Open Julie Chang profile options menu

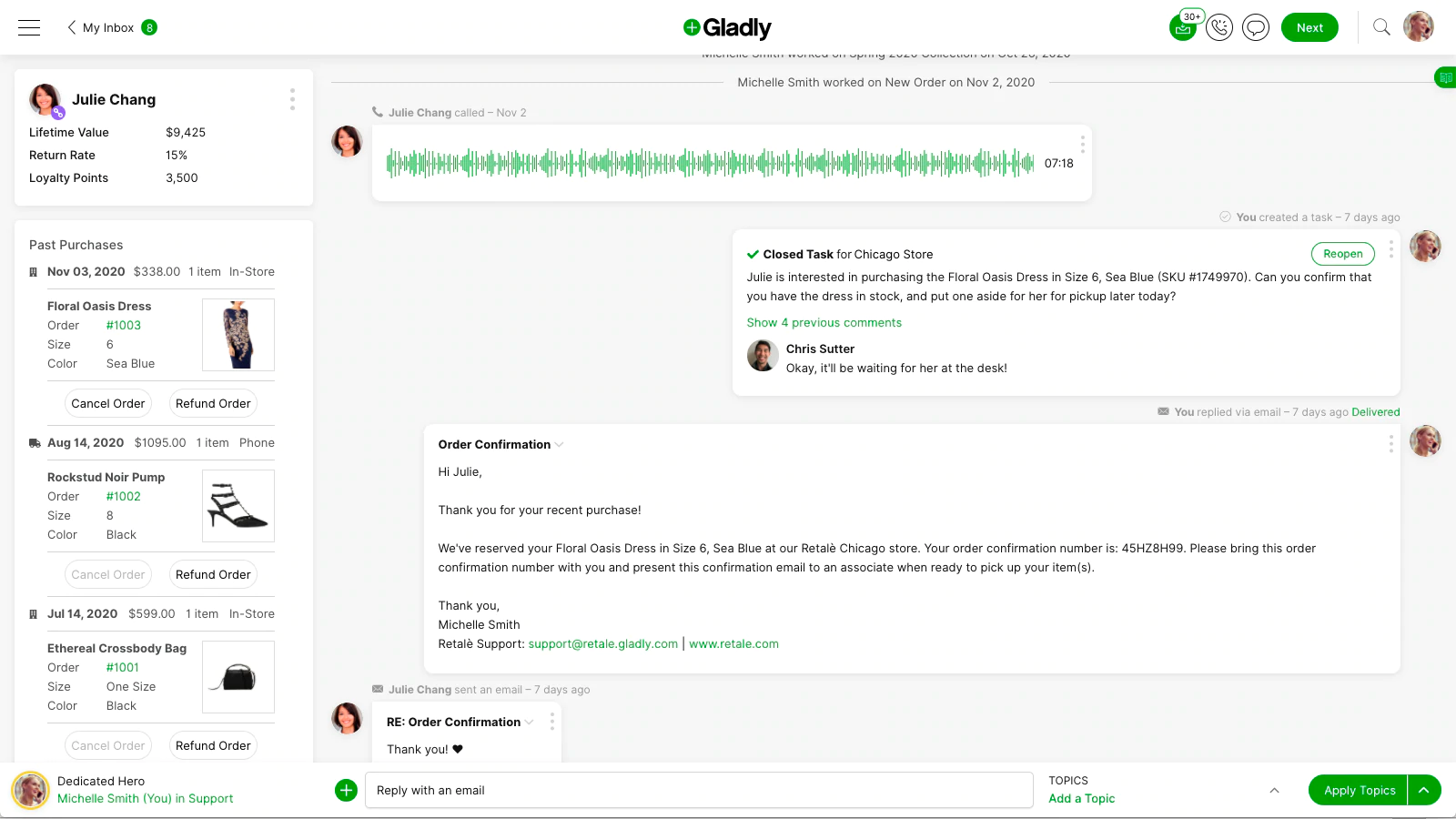coord(292,99)
